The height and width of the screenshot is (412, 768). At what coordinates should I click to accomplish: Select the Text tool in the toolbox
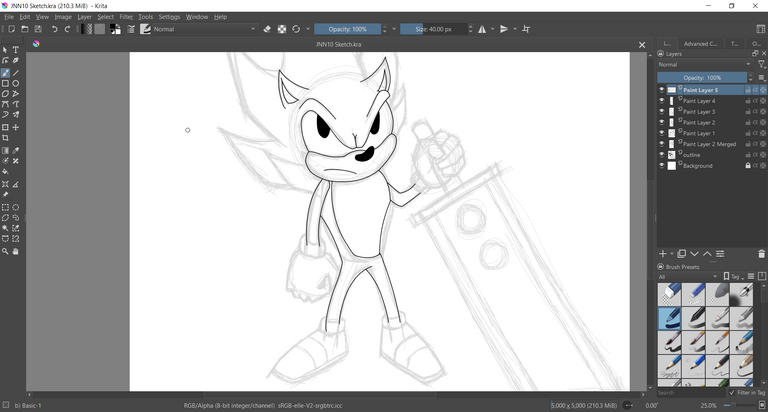(x=16, y=50)
